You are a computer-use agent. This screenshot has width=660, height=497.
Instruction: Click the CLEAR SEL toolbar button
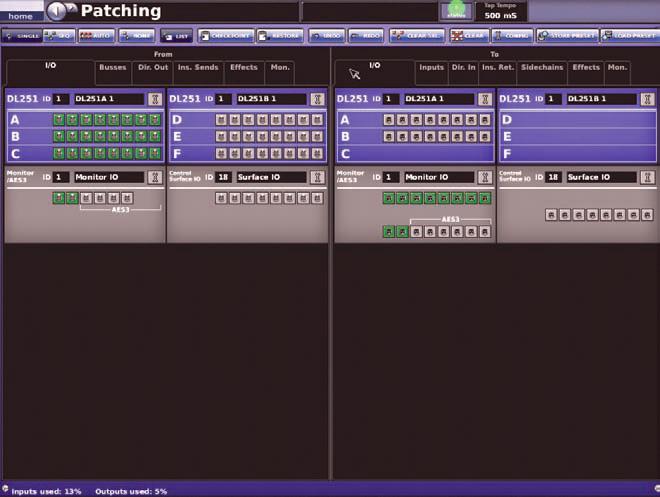(x=417, y=36)
